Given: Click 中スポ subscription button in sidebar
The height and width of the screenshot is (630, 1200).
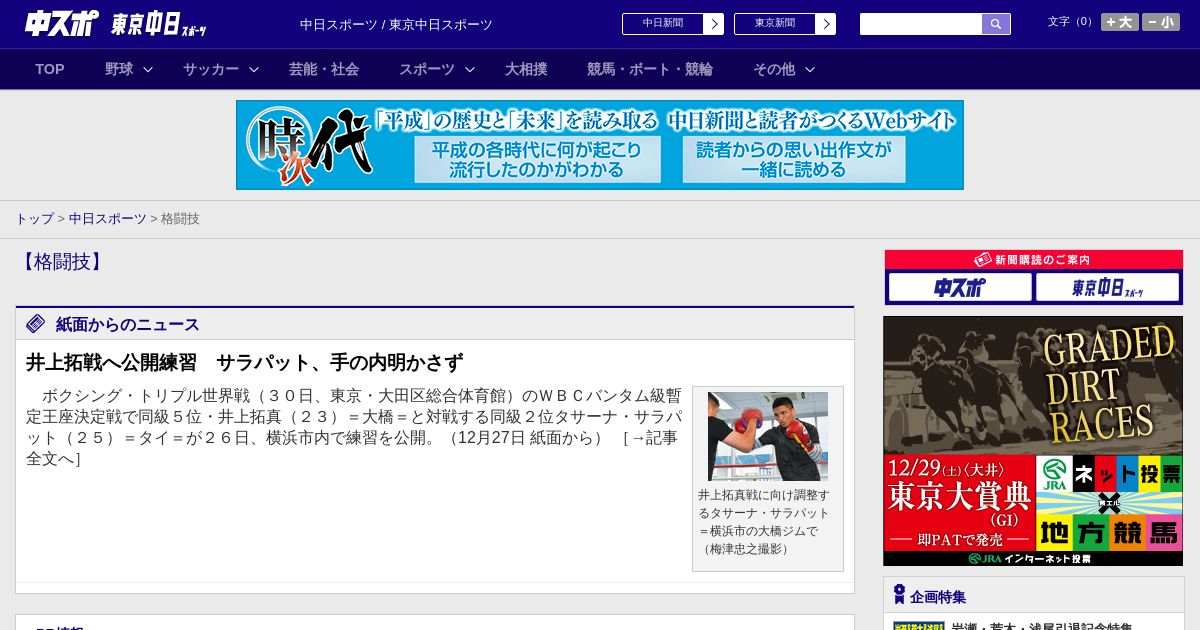Looking at the screenshot, I should (x=960, y=287).
